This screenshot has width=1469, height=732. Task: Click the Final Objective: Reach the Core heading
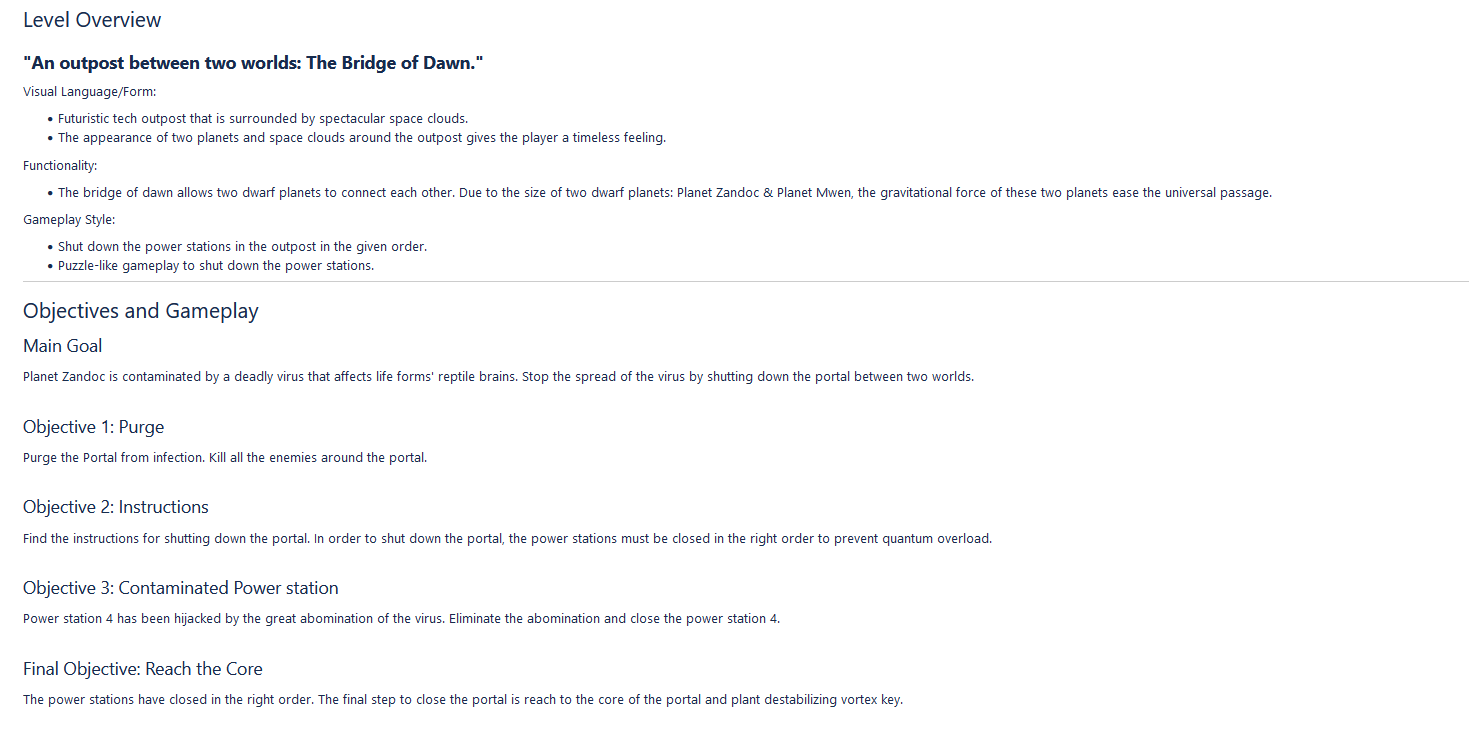(x=142, y=669)
